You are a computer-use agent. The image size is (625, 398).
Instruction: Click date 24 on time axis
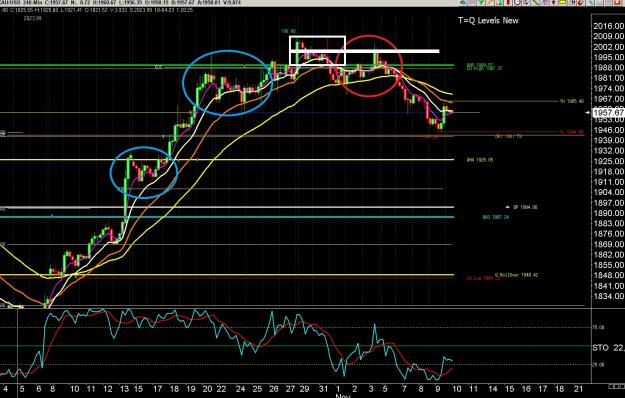(240, 389)
